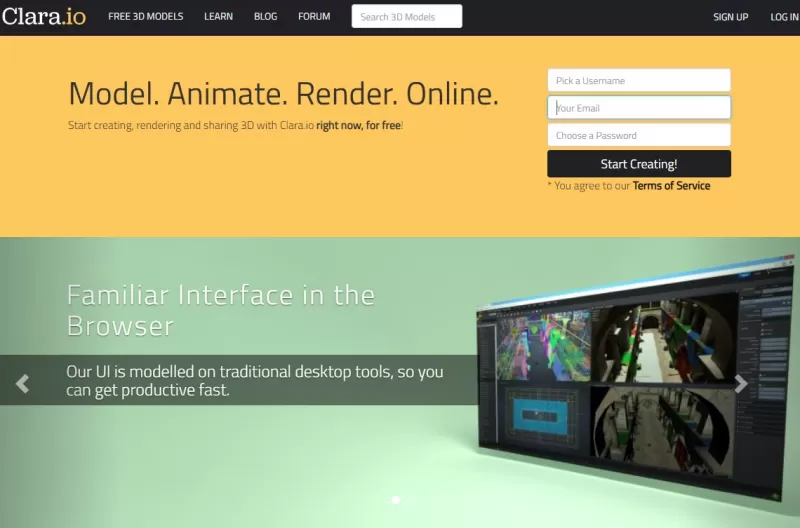Open the Terms of Service link

click(671, 186)
